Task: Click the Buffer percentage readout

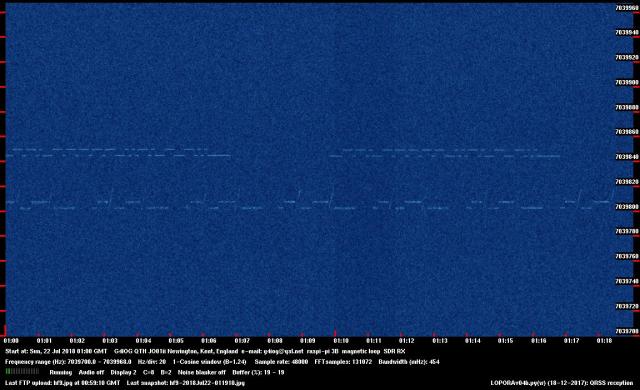Action: (258, 372)
